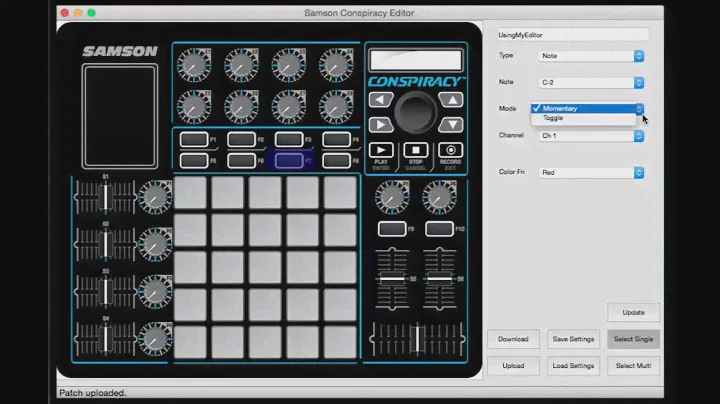Click the down arrow navigation button
The width and height of the screenshot is (720, 404).
point(451,125)
